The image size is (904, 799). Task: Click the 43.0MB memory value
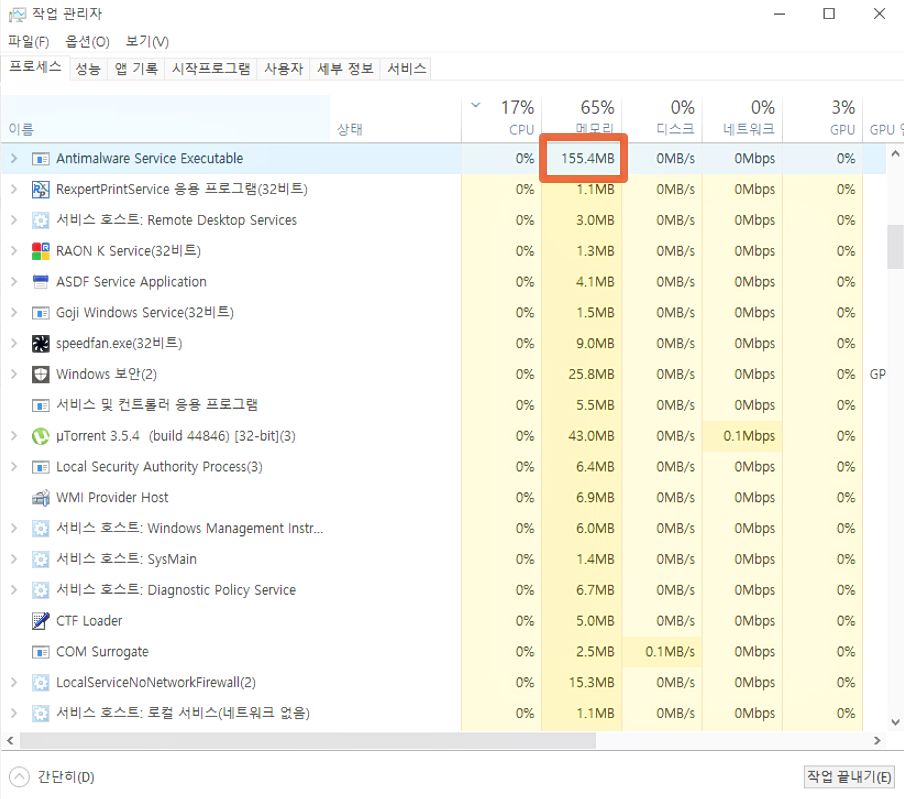(591, 436)
